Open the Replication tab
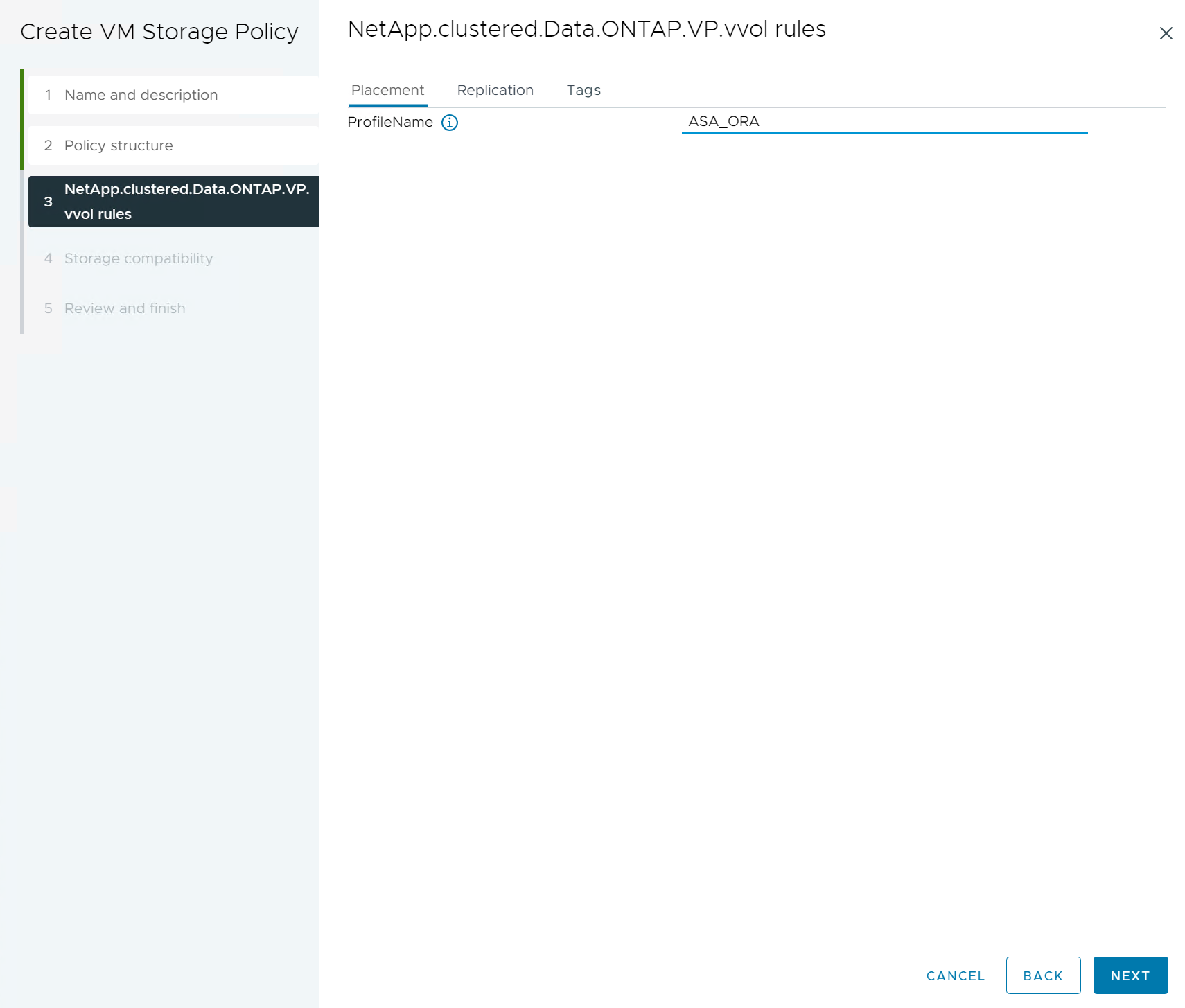 coord(495,90)
